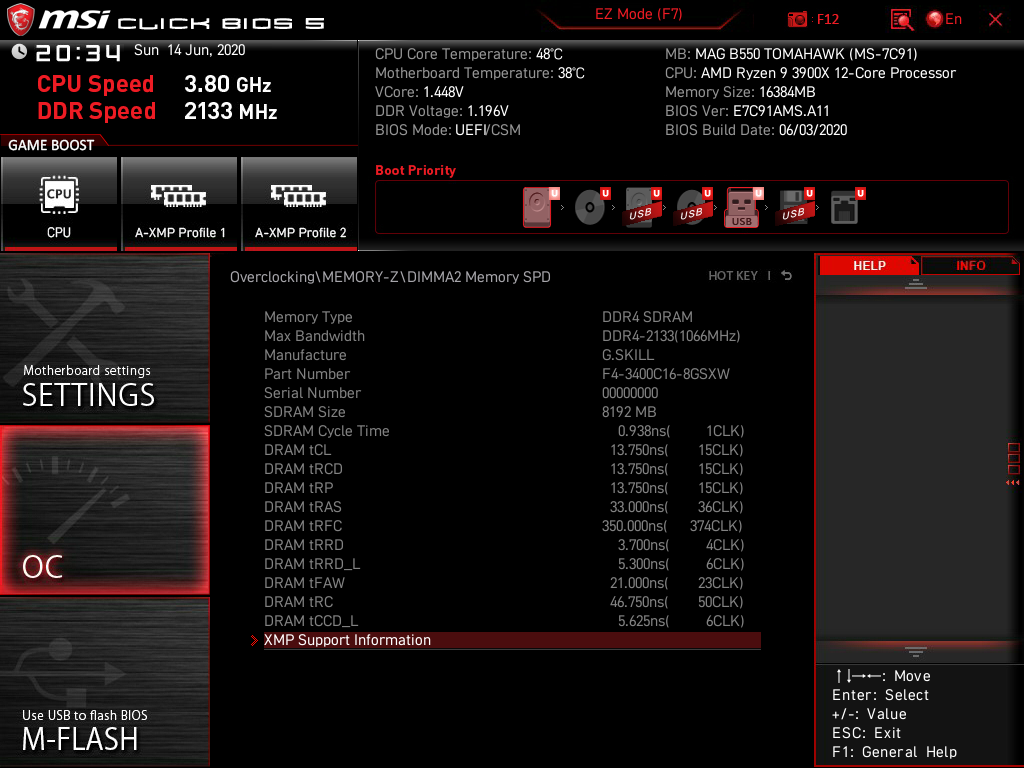Switch to the HELP tab

click(869, 265)
